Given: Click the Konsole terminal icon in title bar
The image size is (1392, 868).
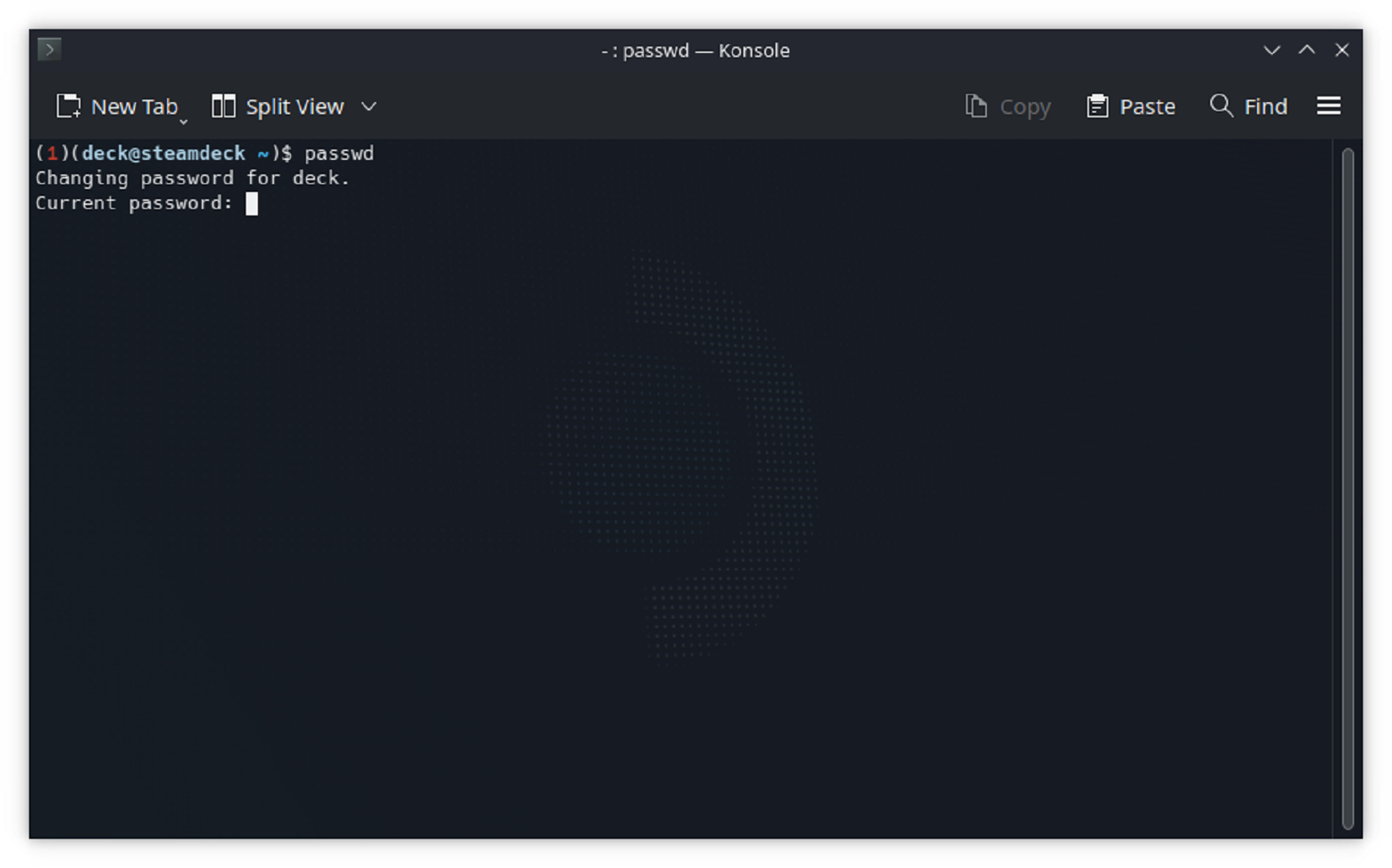Looking at the screenshot, I should click(x=49, y=50).
